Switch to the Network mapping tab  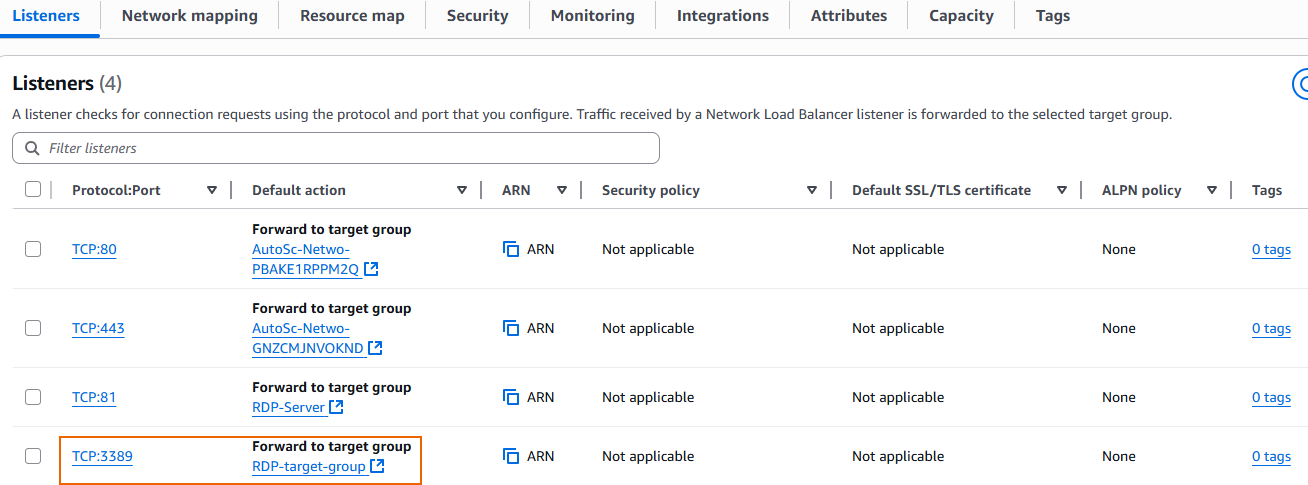(189, 16)
